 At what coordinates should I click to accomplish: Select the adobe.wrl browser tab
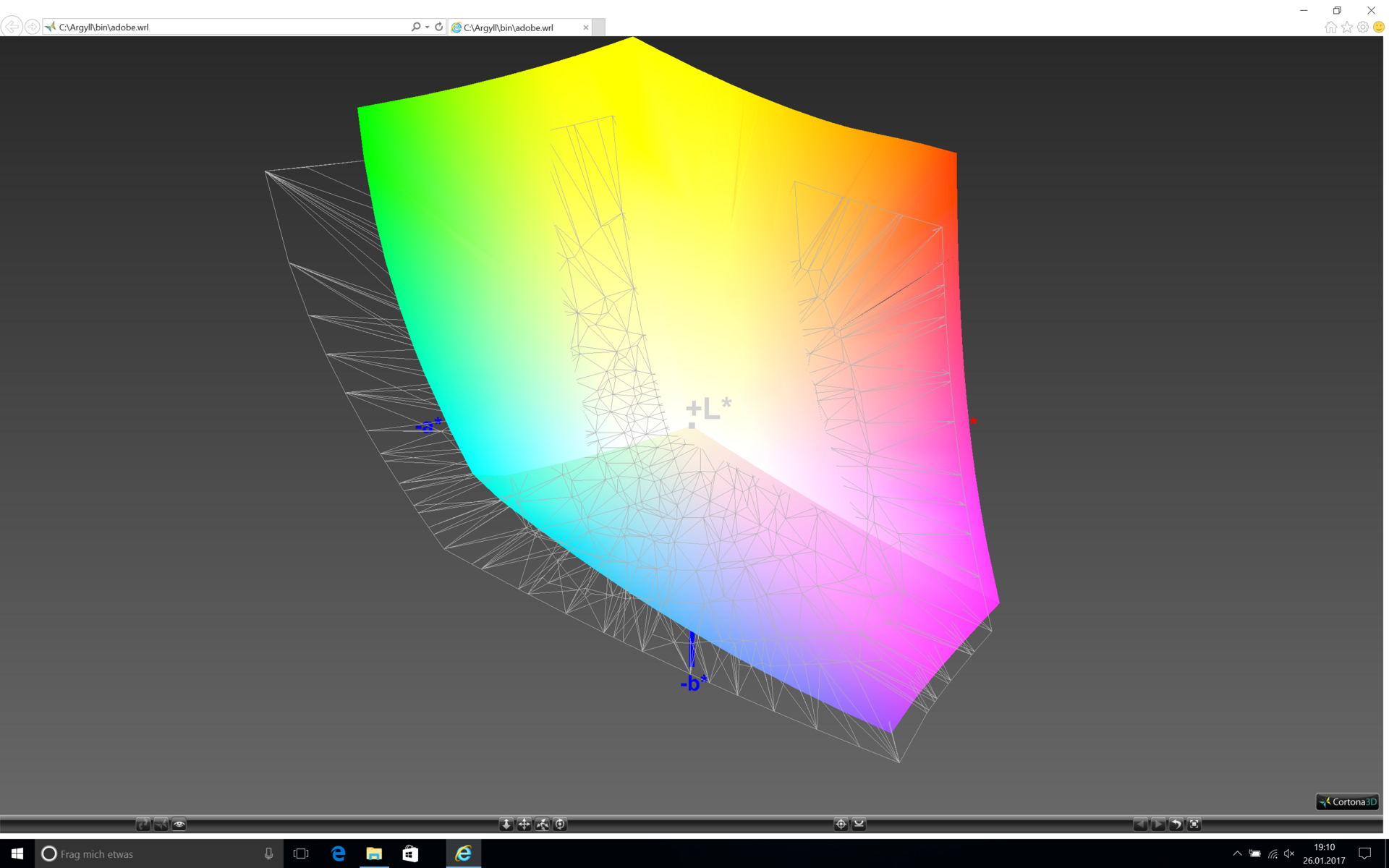click(x=514, y=27)
